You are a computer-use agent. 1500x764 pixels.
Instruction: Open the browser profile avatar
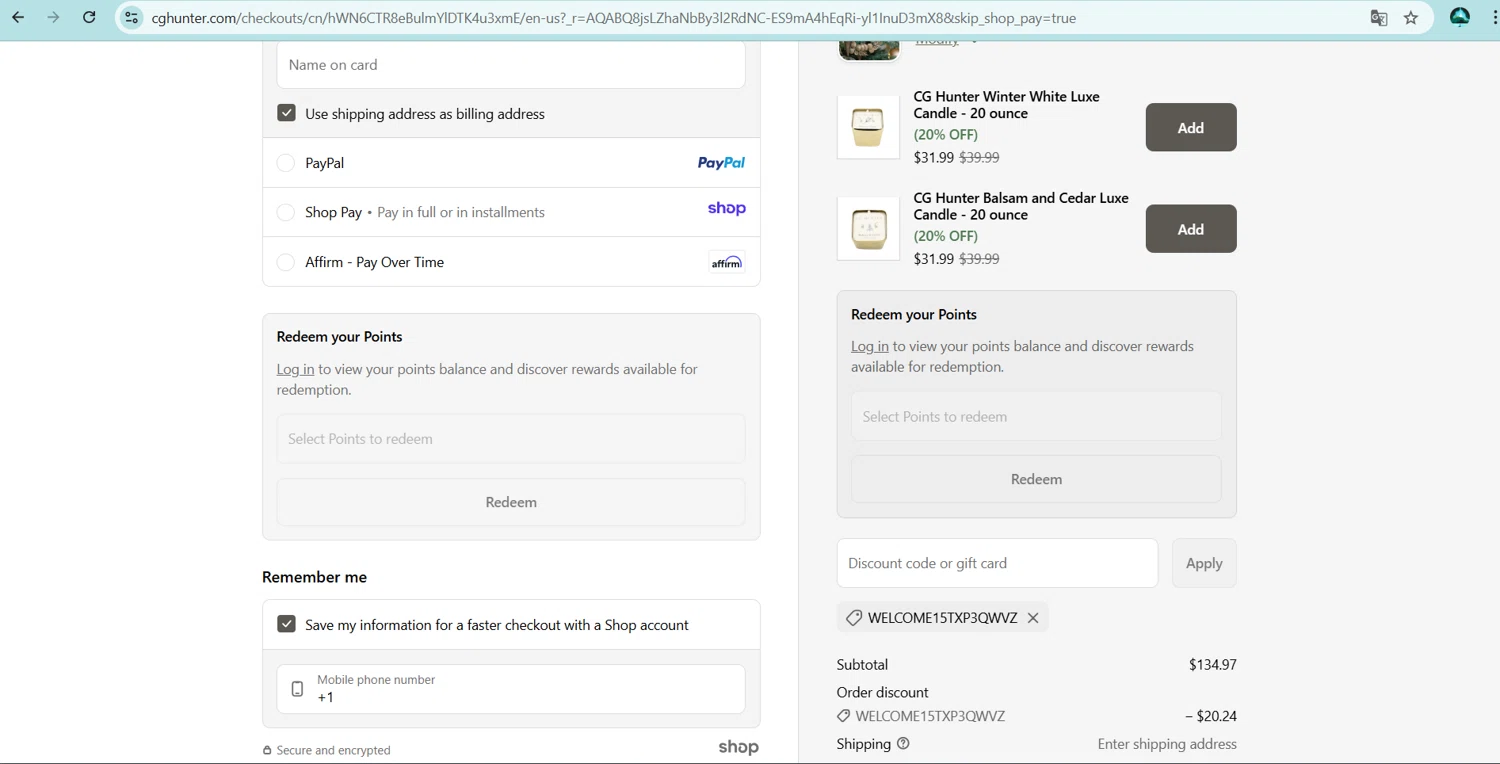pyautogui.click(x=1460, y=17)
